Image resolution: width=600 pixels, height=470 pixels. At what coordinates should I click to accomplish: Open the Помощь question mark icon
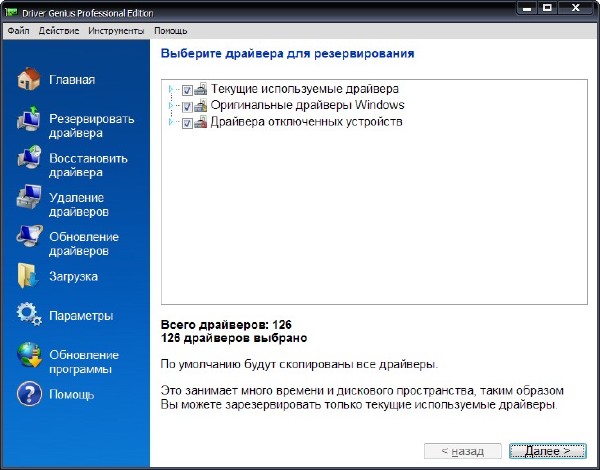click(29, 394)
